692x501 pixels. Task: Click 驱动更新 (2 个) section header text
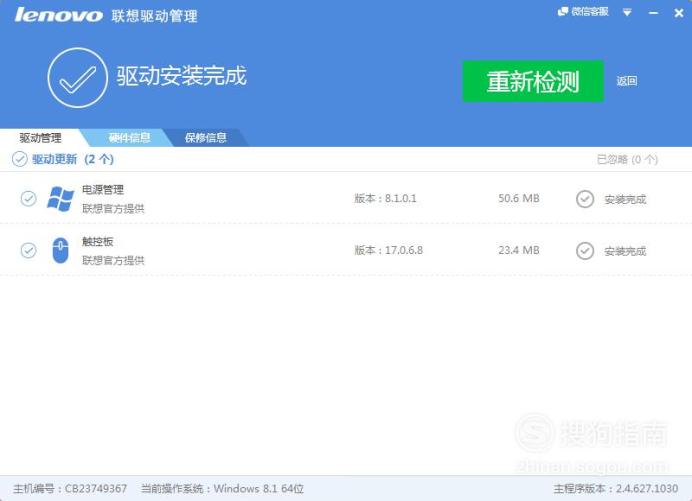coord(73,159)
